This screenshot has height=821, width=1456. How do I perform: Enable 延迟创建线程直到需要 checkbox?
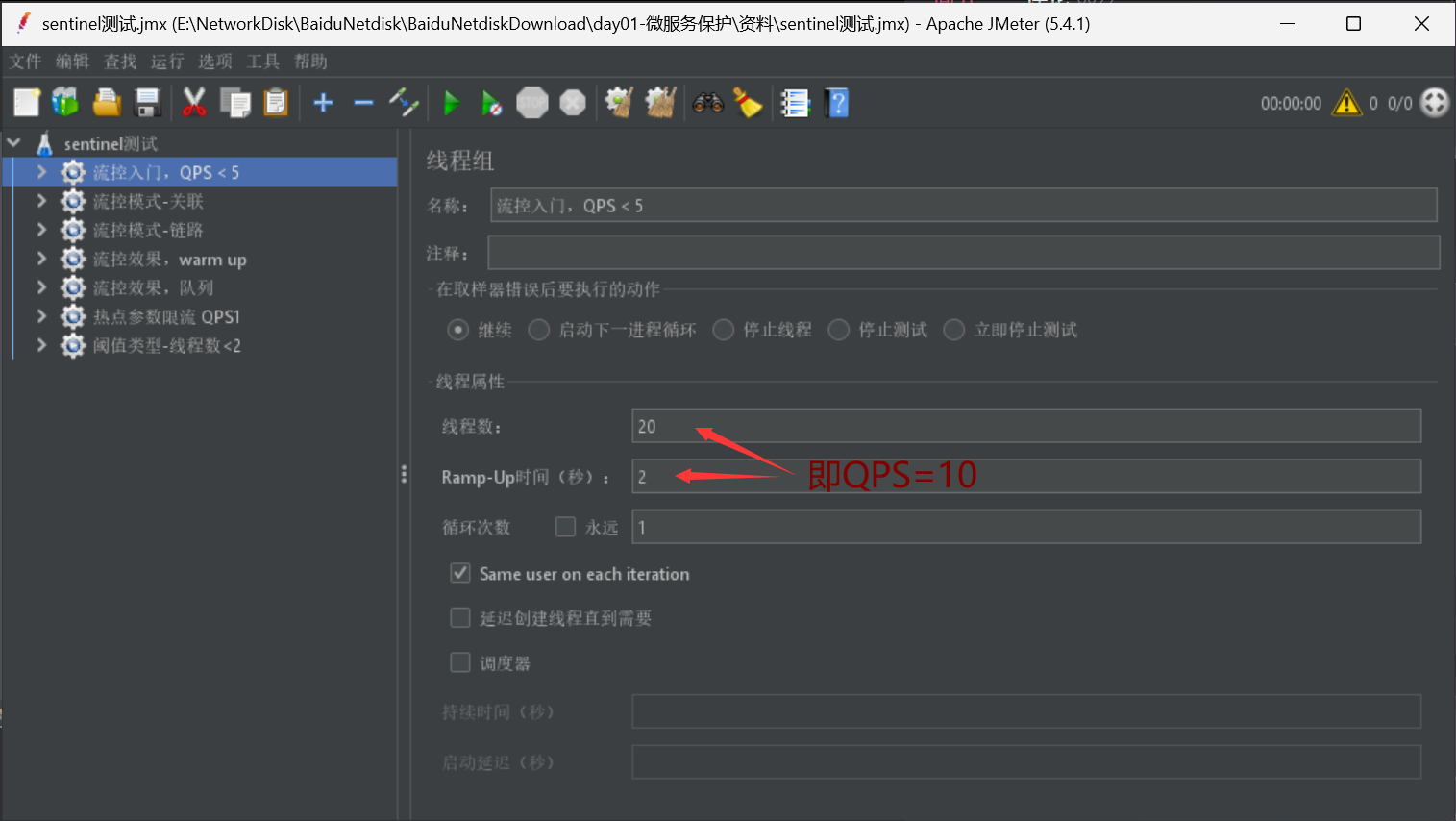click(460, 617)
